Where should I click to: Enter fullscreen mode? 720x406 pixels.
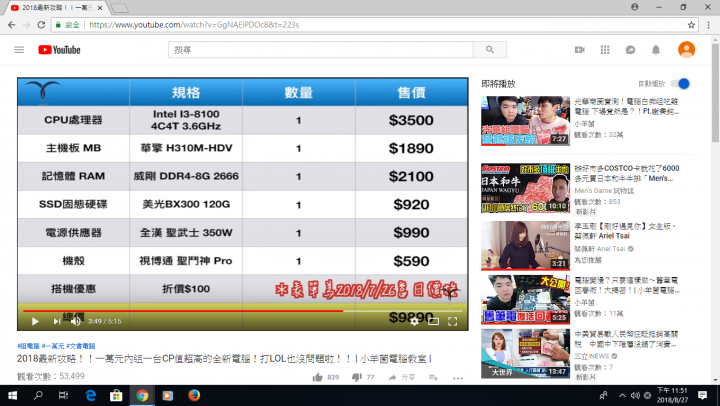tap(452, 321)
